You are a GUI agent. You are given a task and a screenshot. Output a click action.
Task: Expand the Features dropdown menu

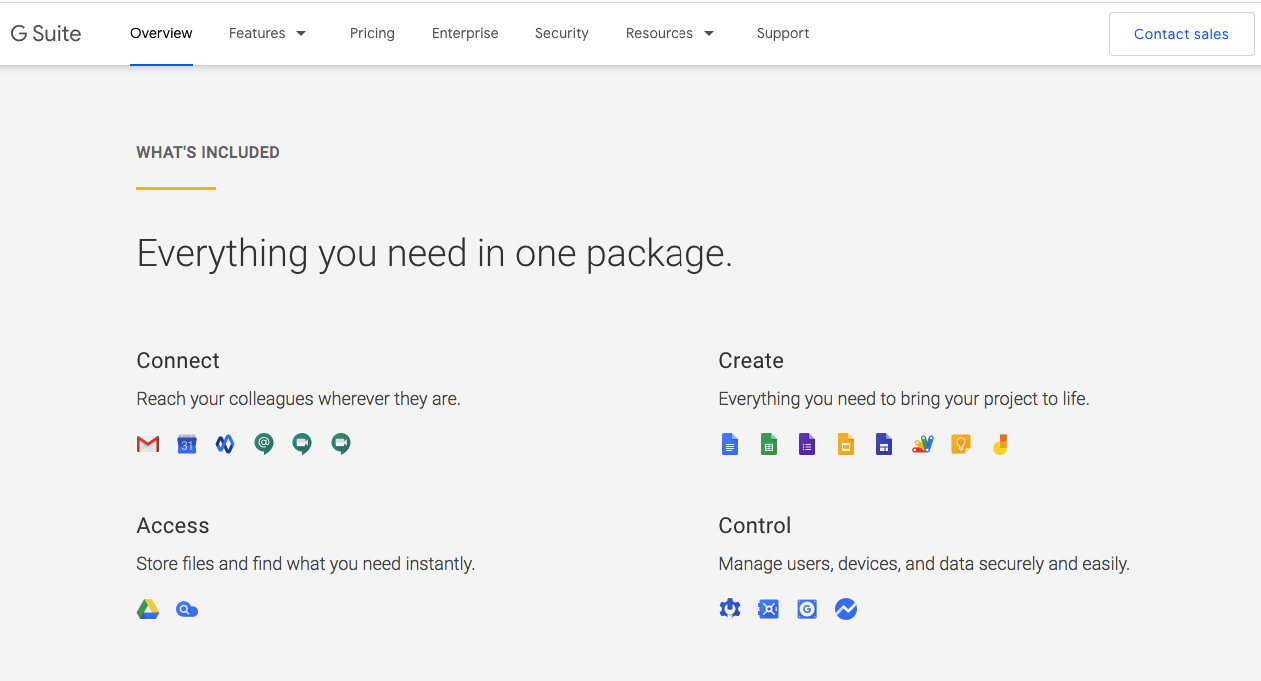(268, 33)
